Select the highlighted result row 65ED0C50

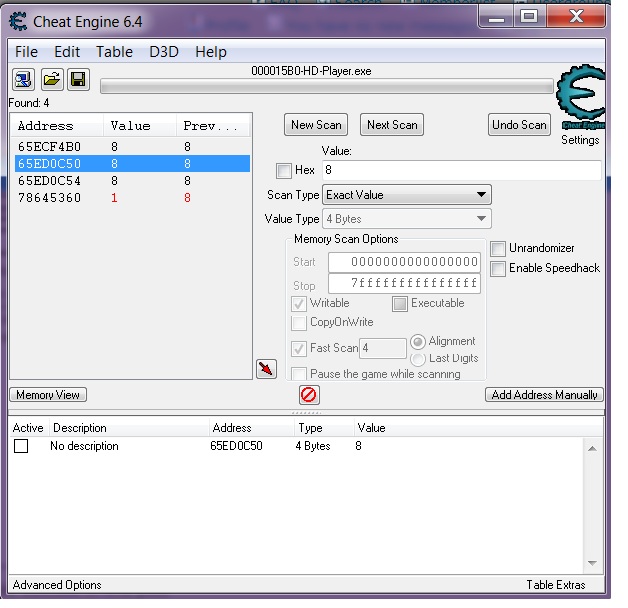tap(132, 164)
